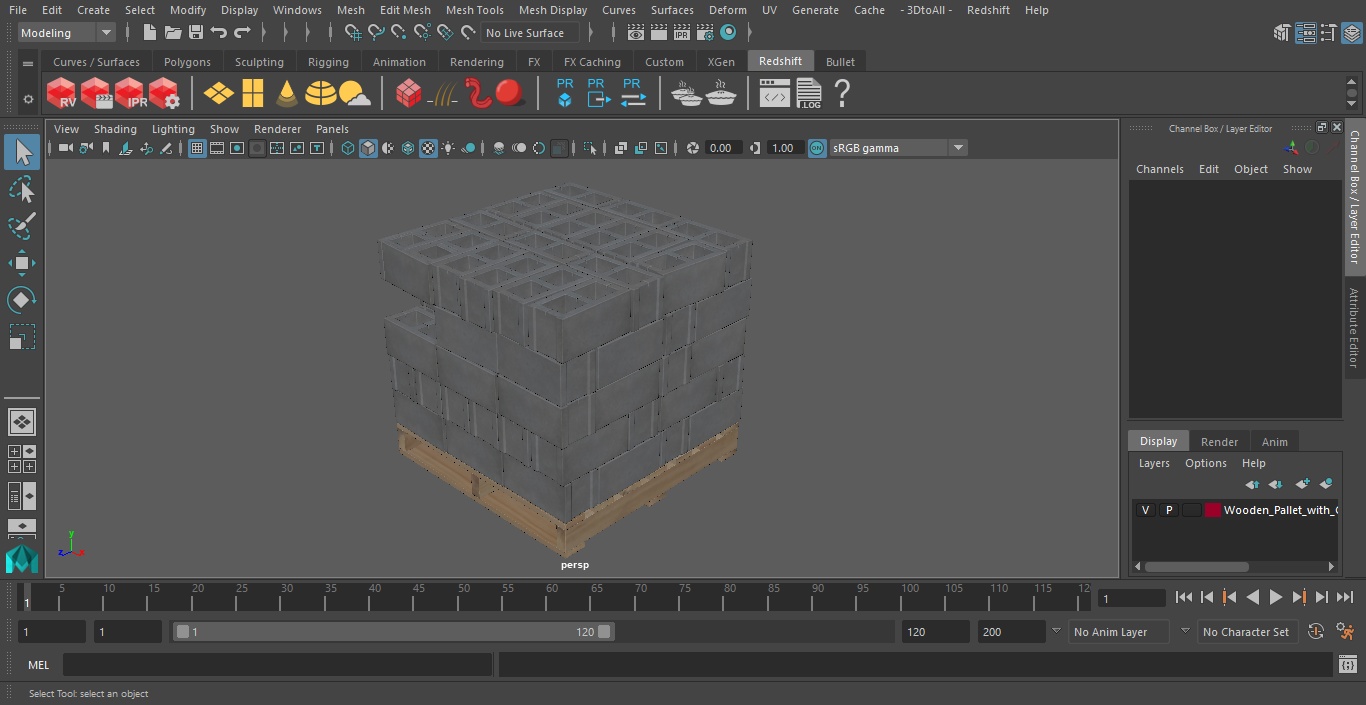Screen dimensions: 1366x705
Task: Activate the Lasso select tool
Action: (22, 189)
